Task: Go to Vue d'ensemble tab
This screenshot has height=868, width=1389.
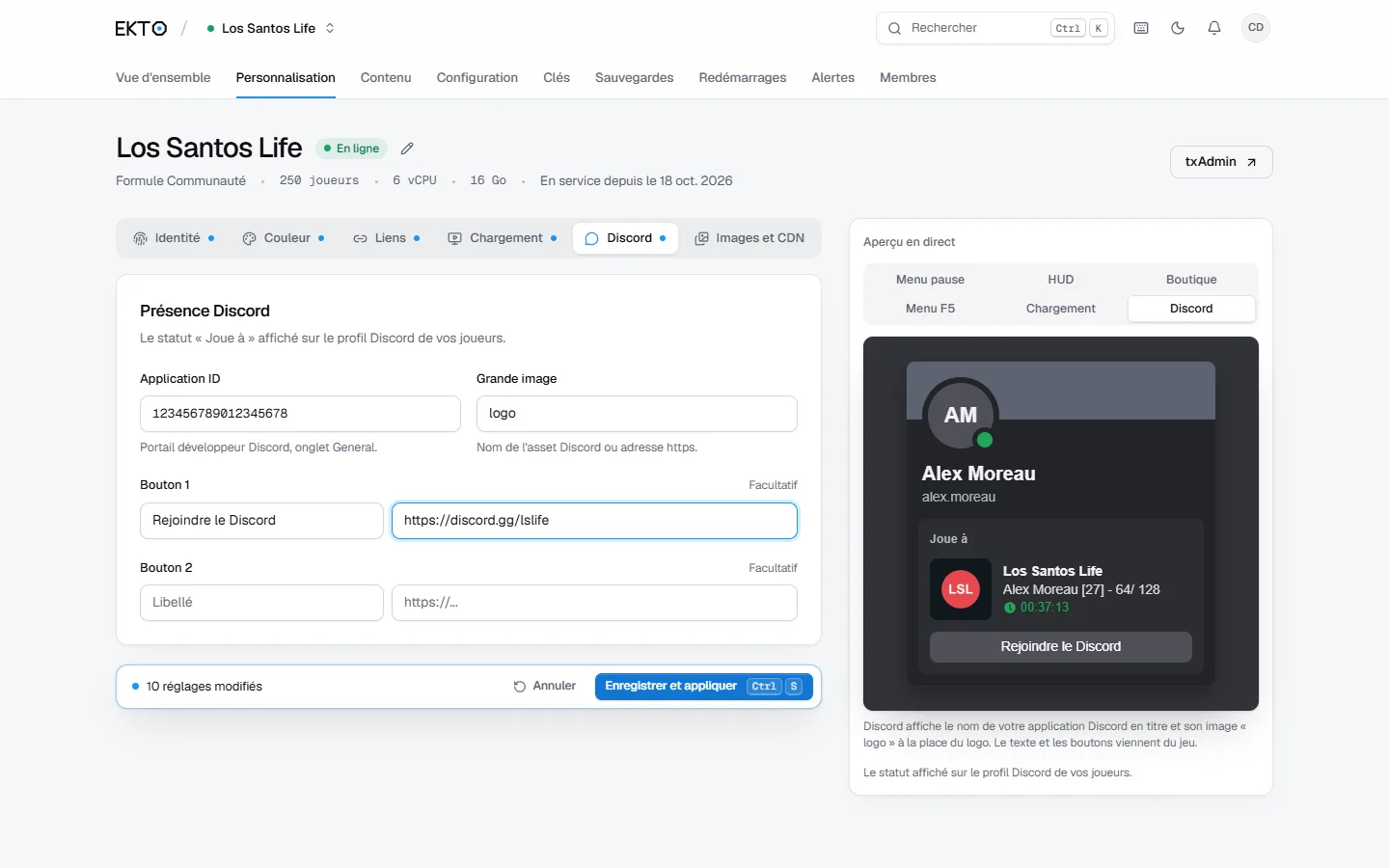Action: click(163, 77)
